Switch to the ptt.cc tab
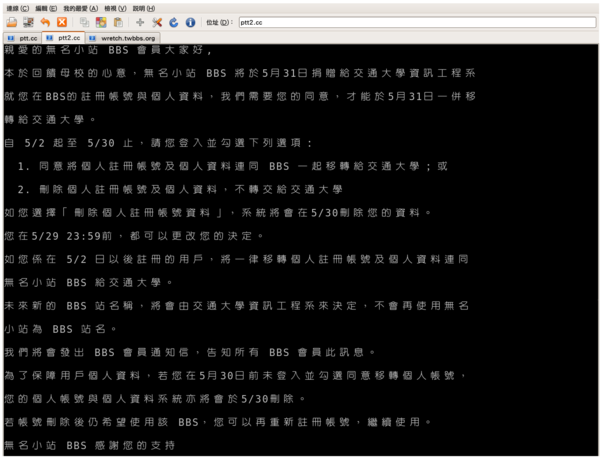The image size is (600, 457). point(23,38)
